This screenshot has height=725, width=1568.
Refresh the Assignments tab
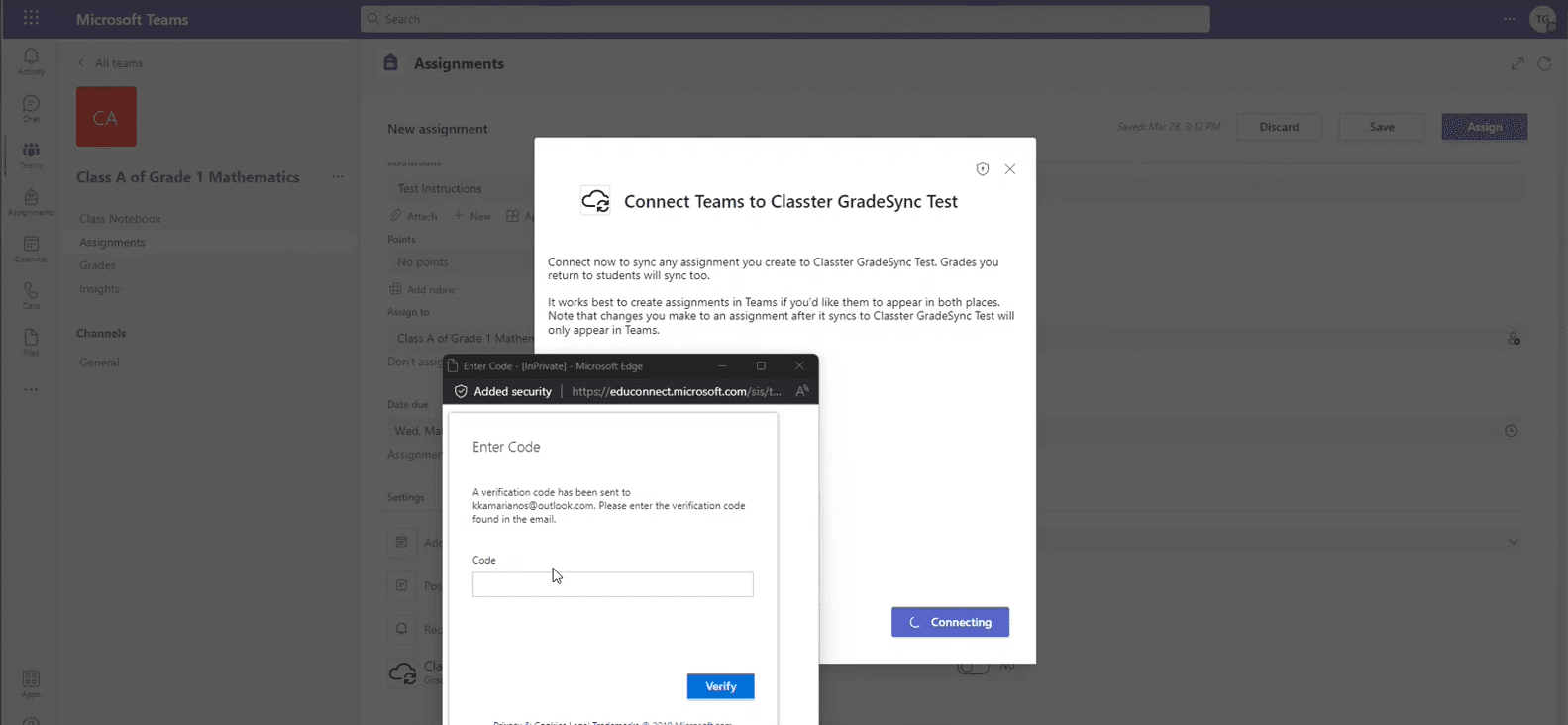pos(1544,63)
